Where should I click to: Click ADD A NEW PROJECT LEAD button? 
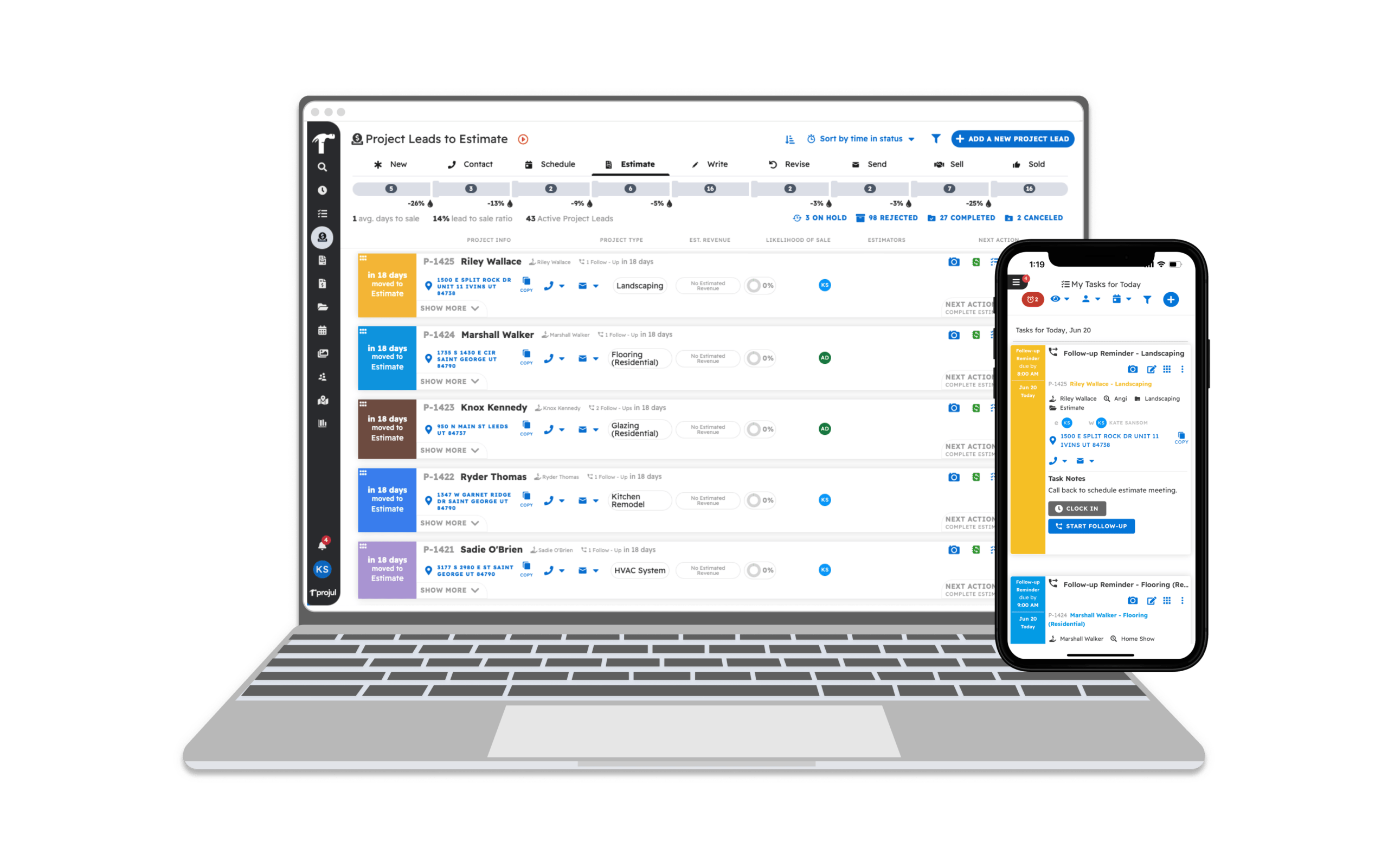(1004, 139)
